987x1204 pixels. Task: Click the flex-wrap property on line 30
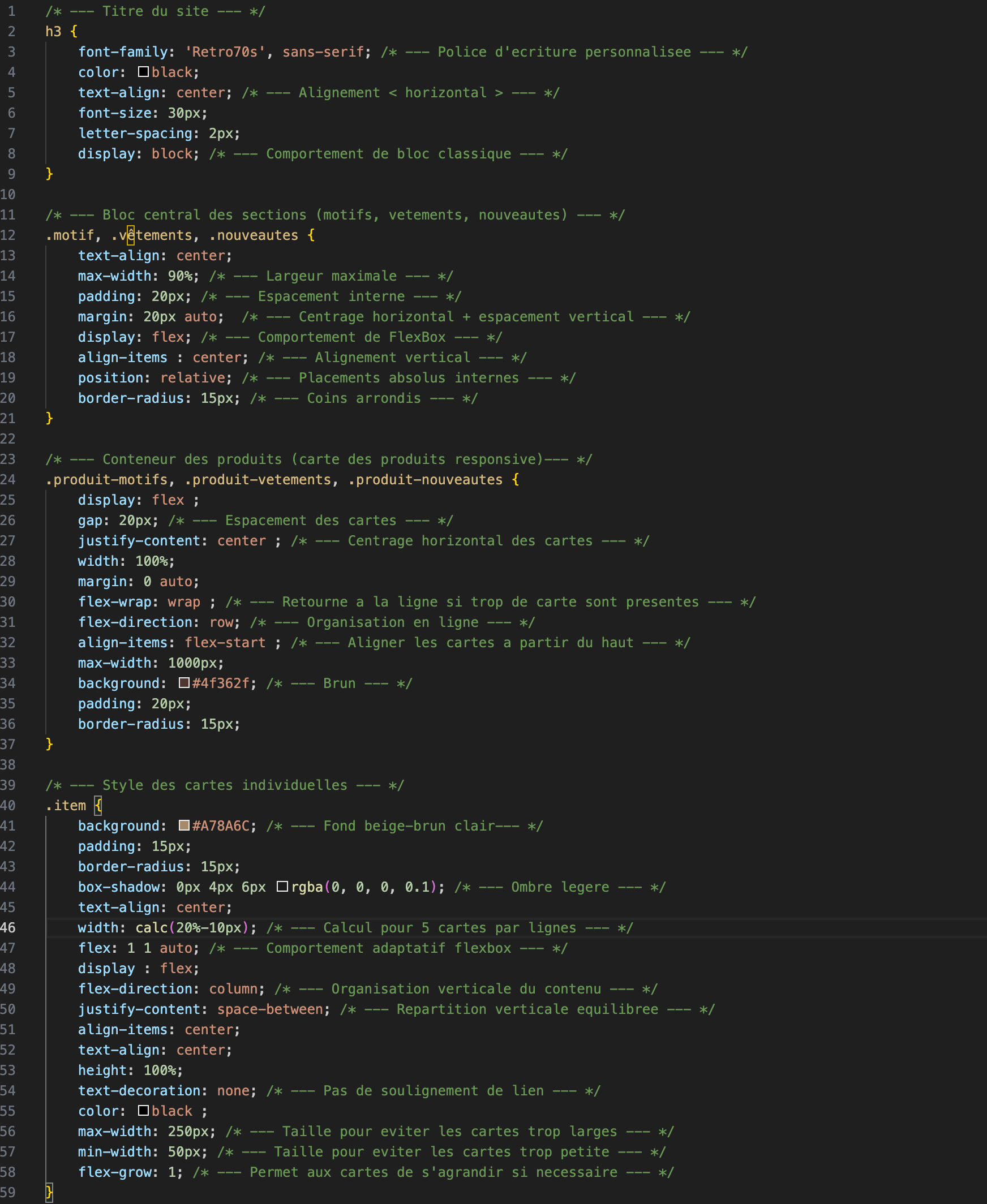114,601
